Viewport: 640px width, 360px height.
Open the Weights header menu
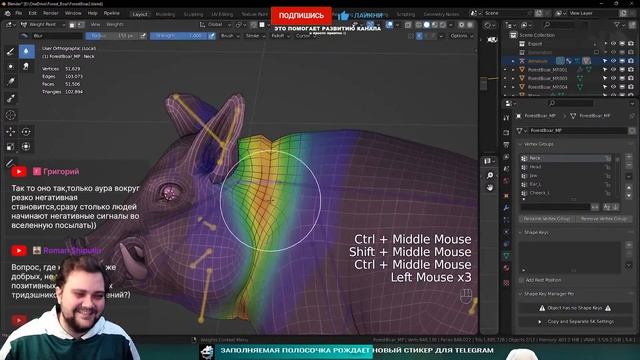pos(115,24)
